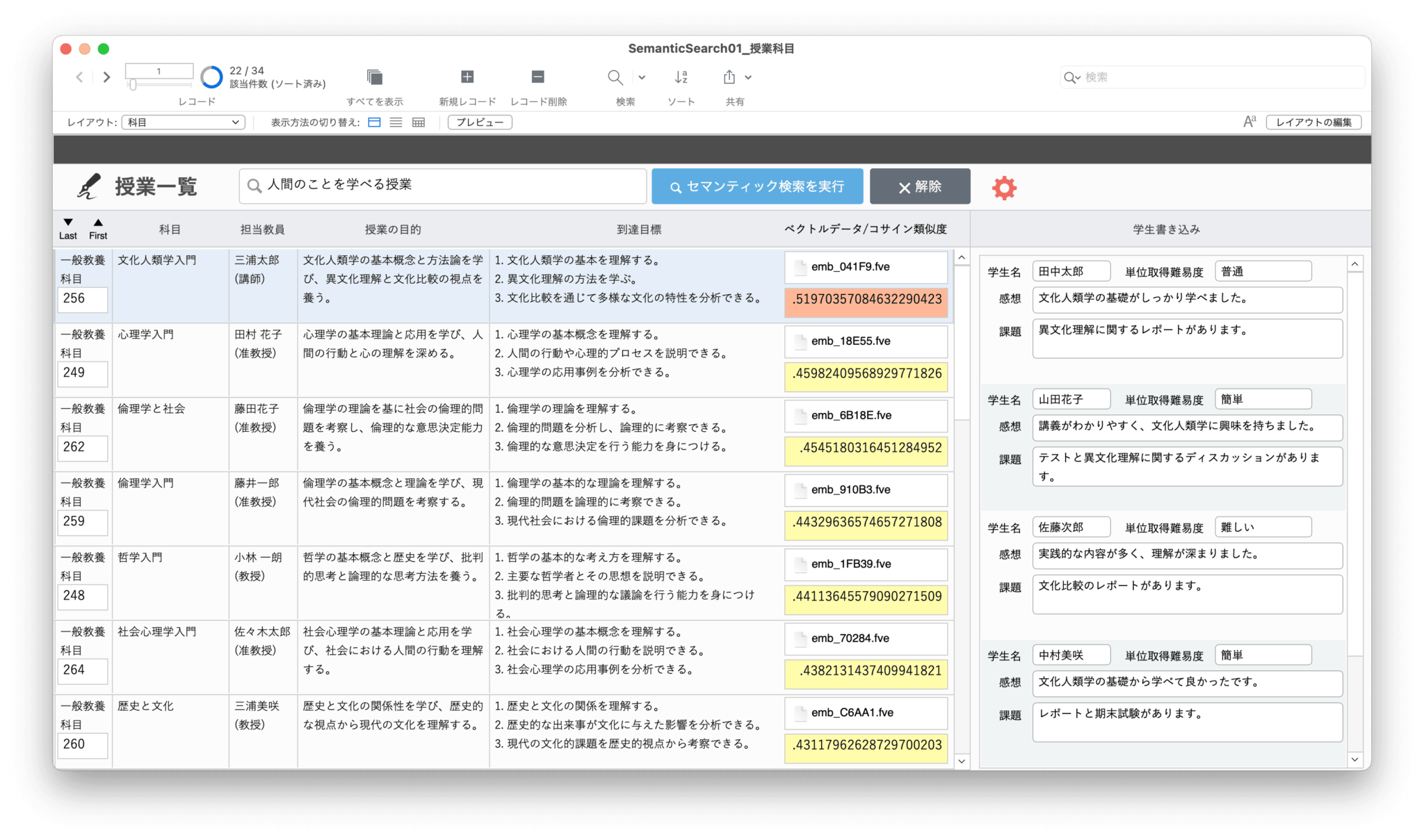Image resolution: width=1424 pixels, height=840 pixels.
Task: Create a record via 新規レコード icon
Action: click(x=467, y=76)
